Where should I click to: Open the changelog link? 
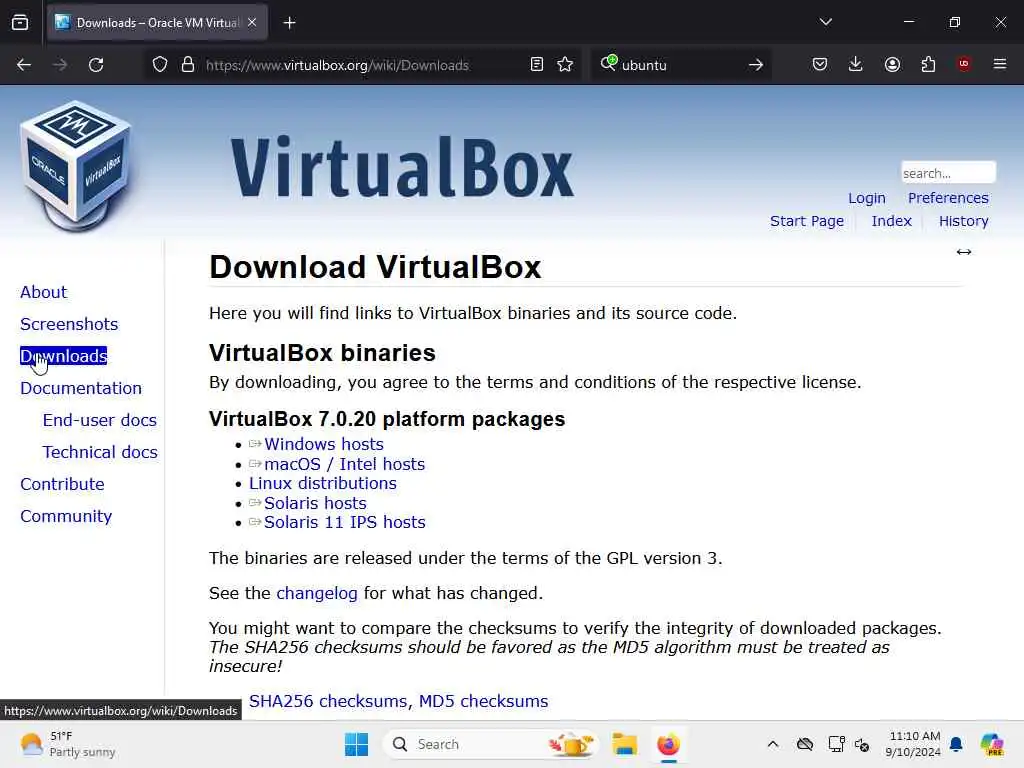317,593
